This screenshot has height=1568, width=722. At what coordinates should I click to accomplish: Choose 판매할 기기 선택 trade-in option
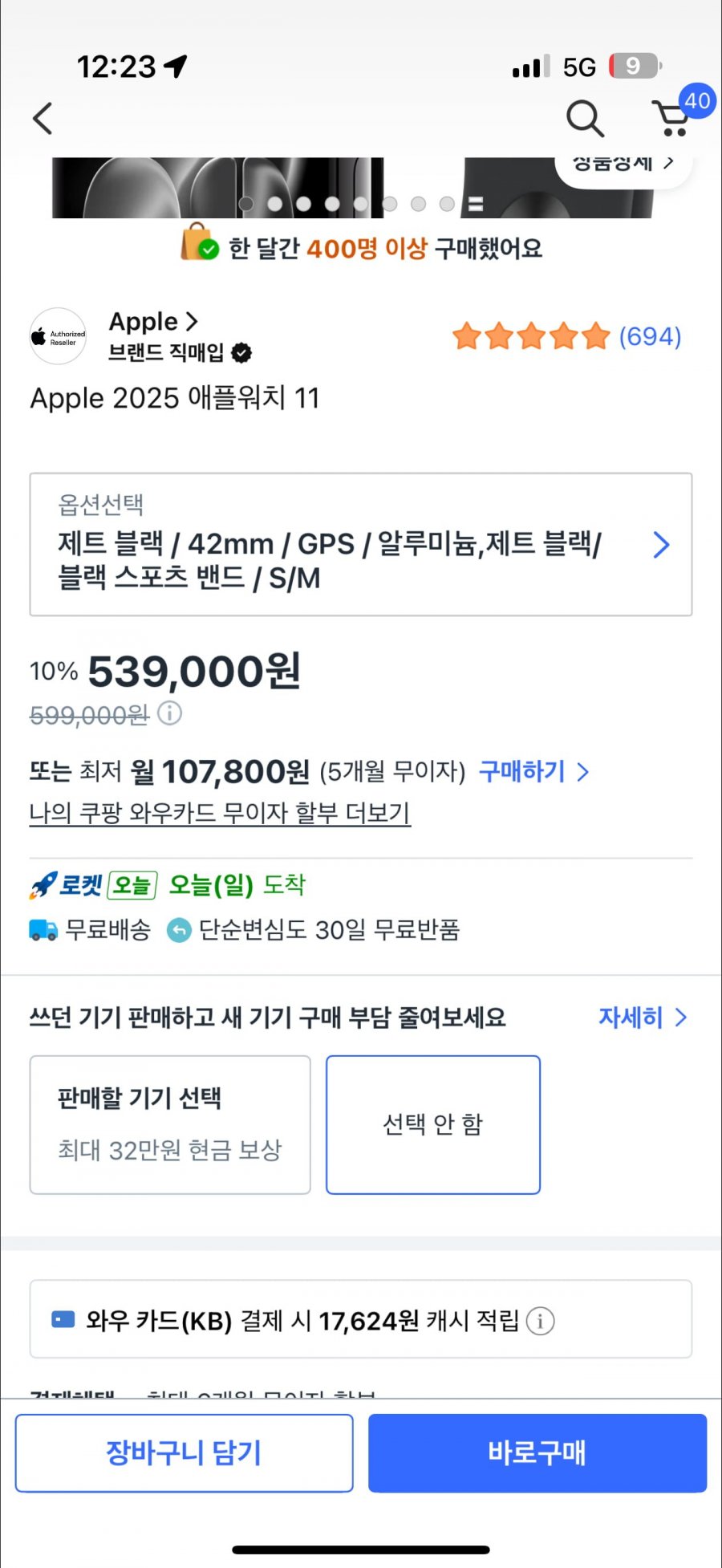[x=169, y=1123]
